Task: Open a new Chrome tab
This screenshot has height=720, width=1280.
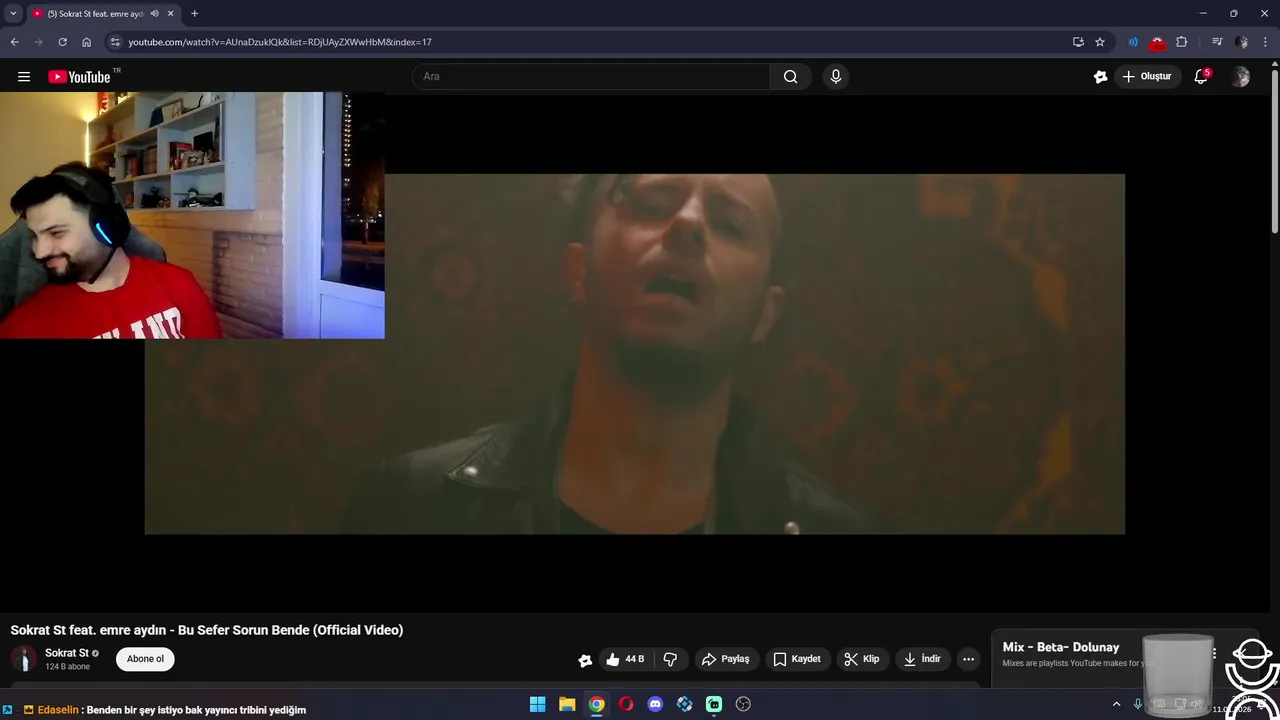Action: (195, 14)
